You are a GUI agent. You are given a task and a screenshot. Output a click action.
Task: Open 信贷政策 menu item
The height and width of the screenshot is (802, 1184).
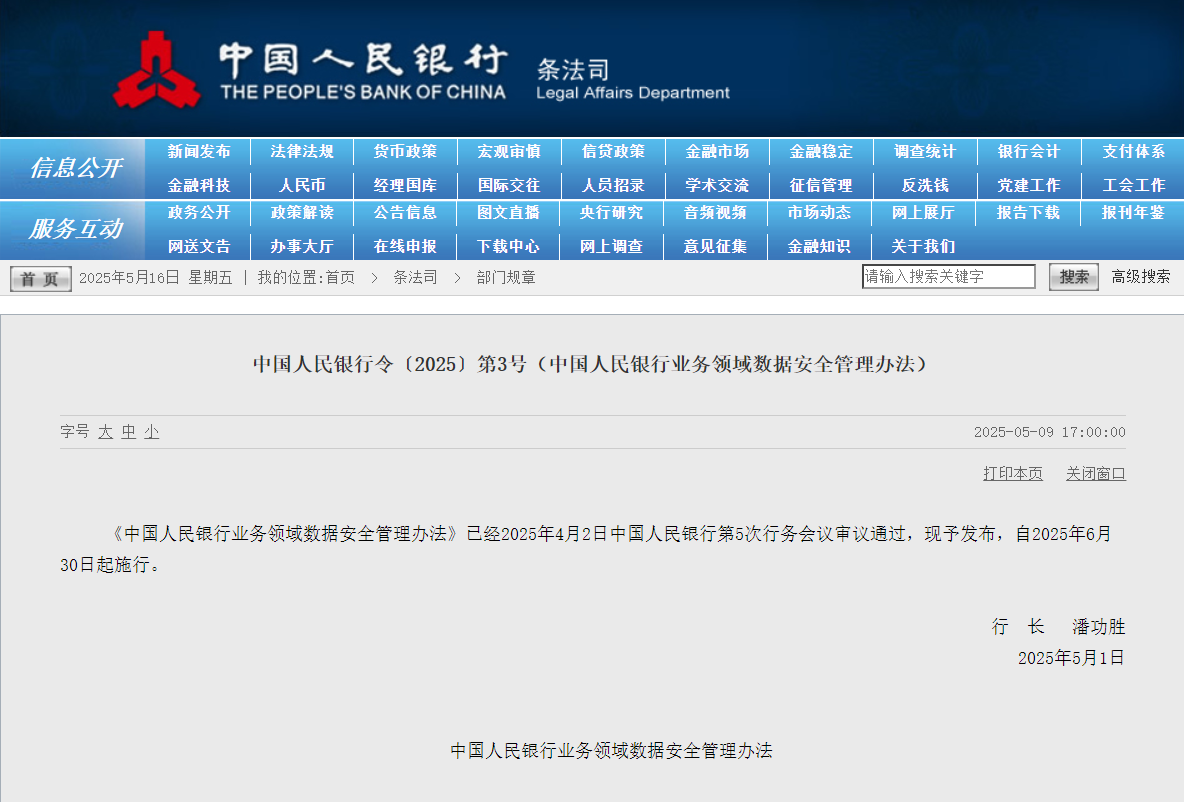[613, 152]
